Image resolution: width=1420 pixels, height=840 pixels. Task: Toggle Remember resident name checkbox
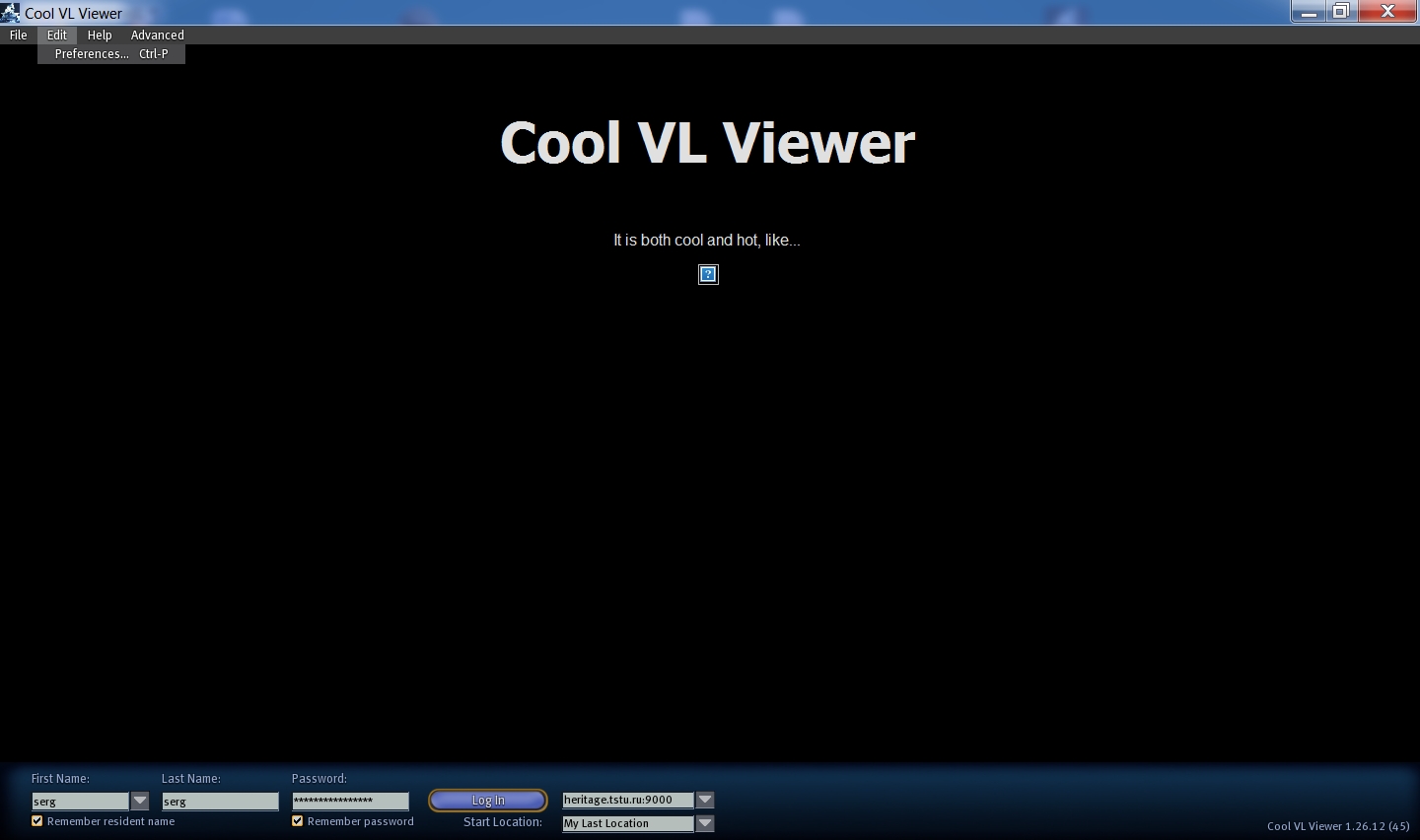click(x=37, y=821)
